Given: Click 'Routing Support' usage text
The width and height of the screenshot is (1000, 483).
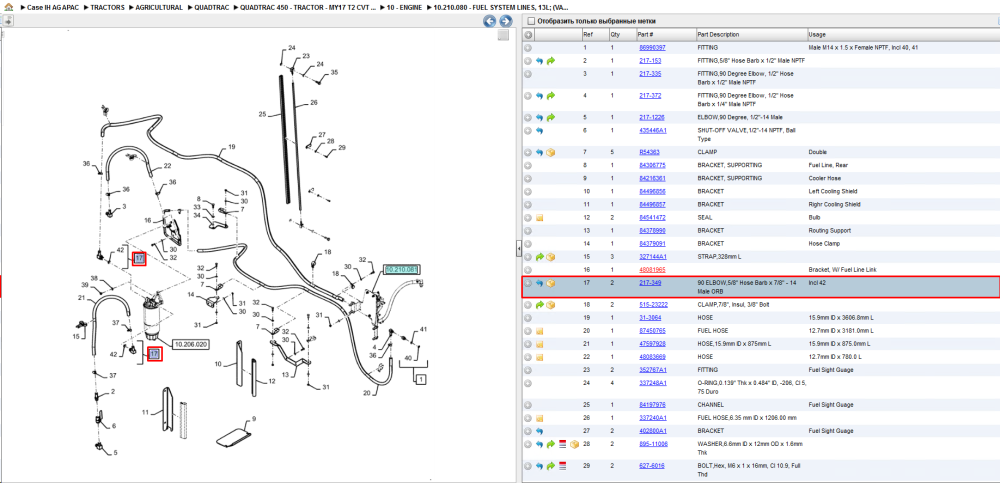Looking at the screenshot, I should [x=828, y=230].
